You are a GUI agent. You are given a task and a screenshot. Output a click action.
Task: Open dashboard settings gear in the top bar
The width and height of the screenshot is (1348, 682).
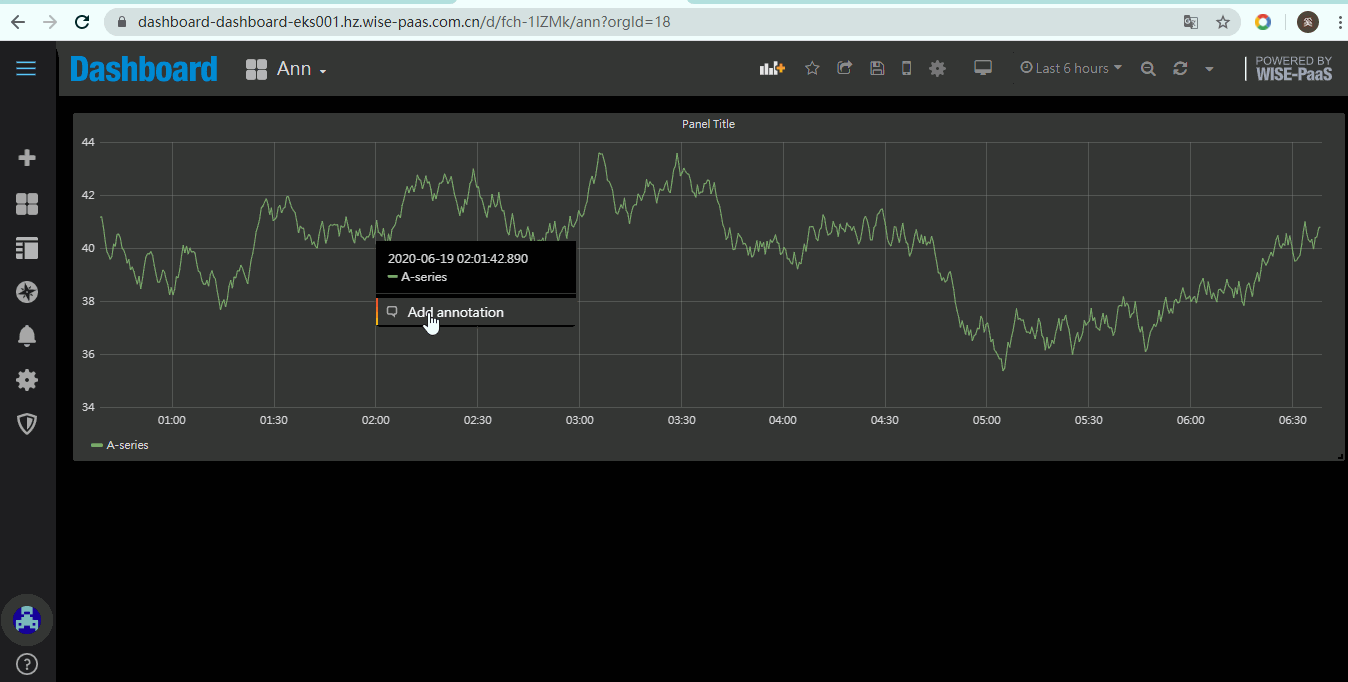937,68
